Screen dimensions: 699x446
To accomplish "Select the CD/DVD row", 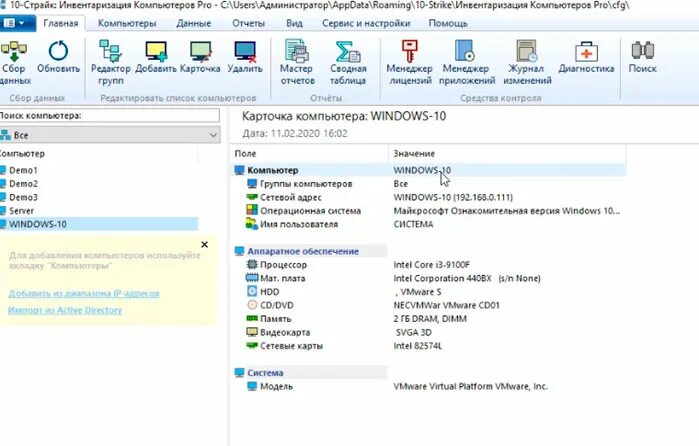I will point(430,305).
